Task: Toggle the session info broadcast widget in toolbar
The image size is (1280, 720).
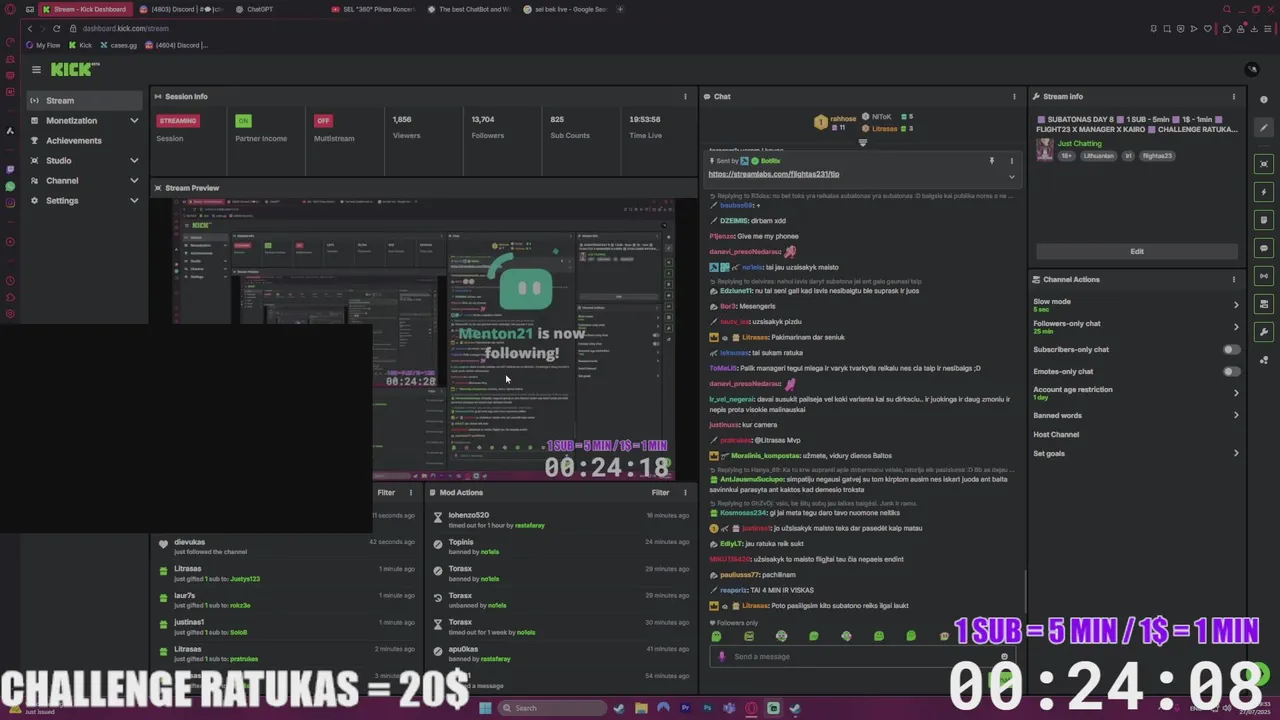Action: 1264,276
